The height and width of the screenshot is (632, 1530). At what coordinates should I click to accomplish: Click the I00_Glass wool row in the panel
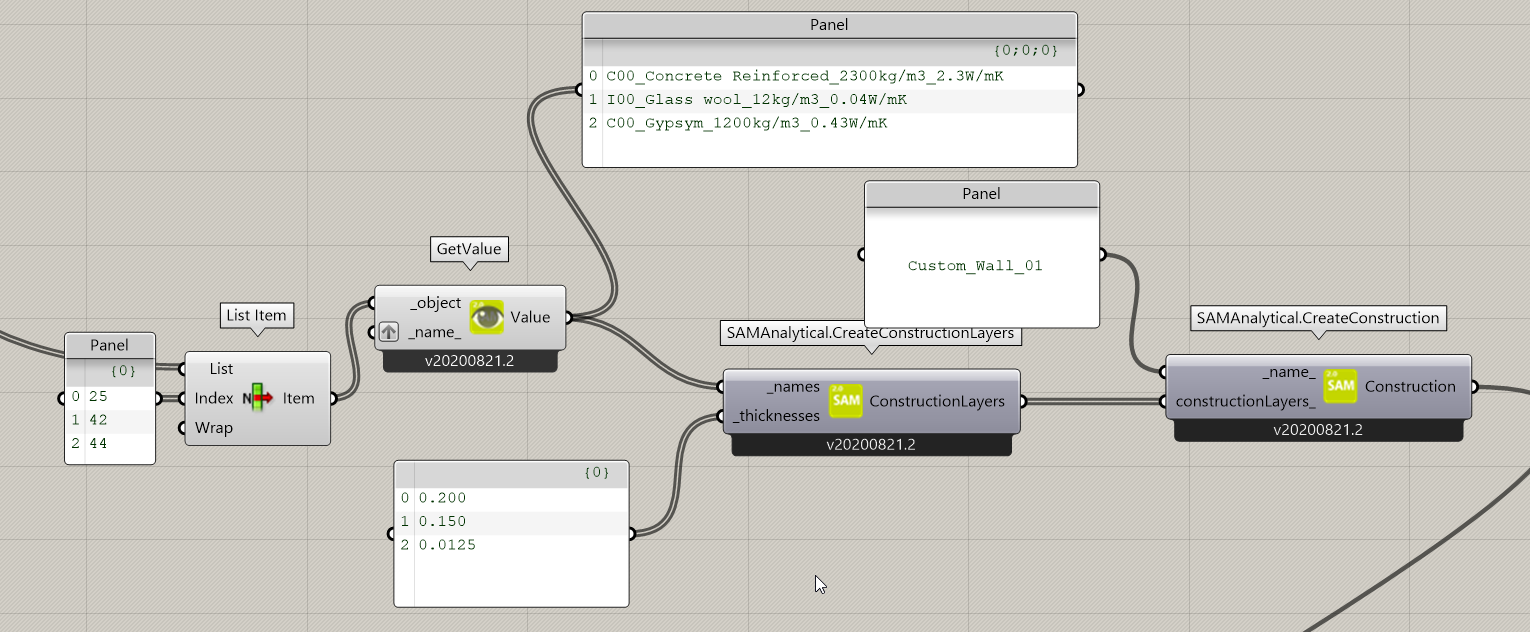coord(830,100)
